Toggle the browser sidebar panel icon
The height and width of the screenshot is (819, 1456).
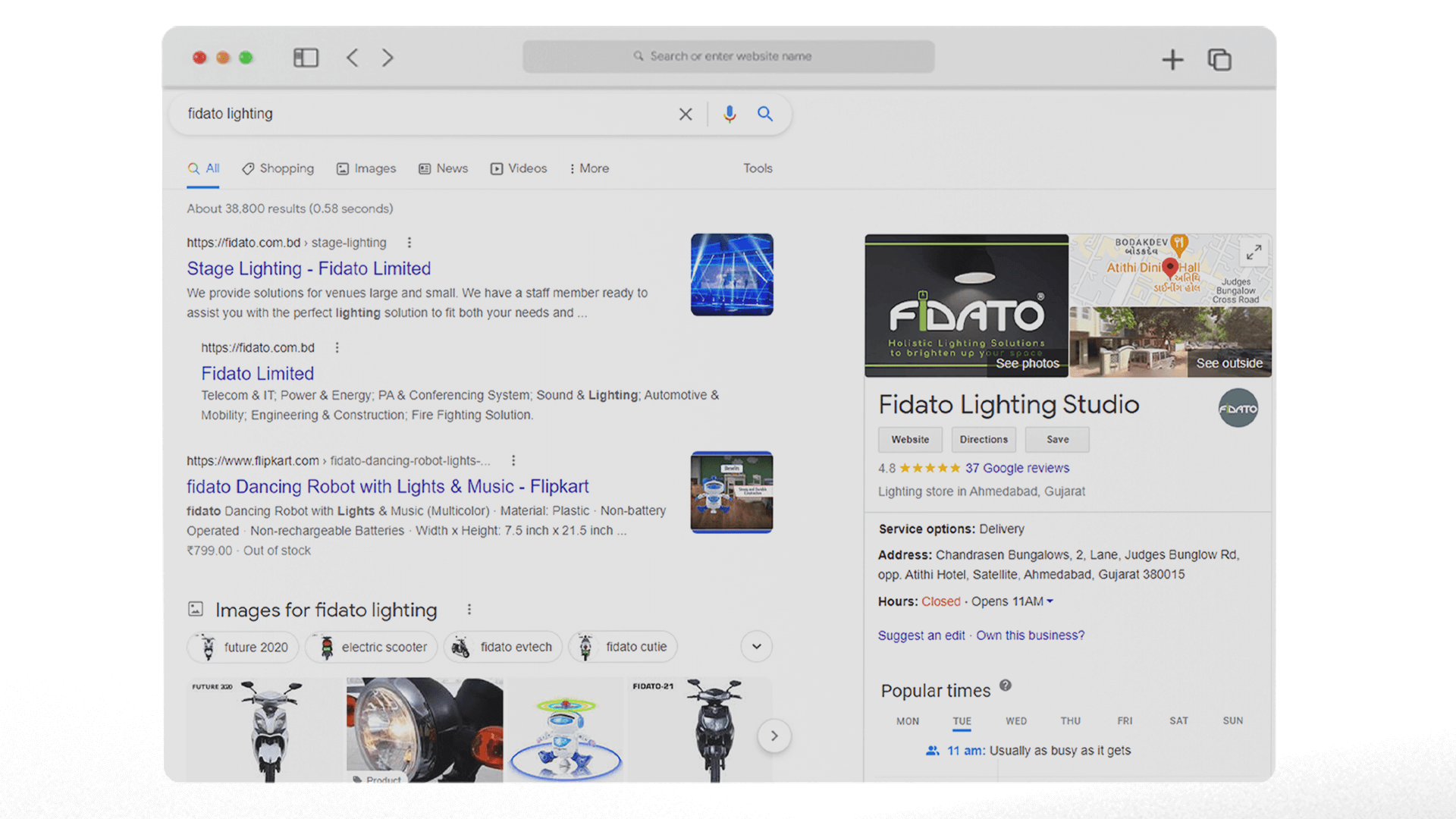[x=306, y=58]
